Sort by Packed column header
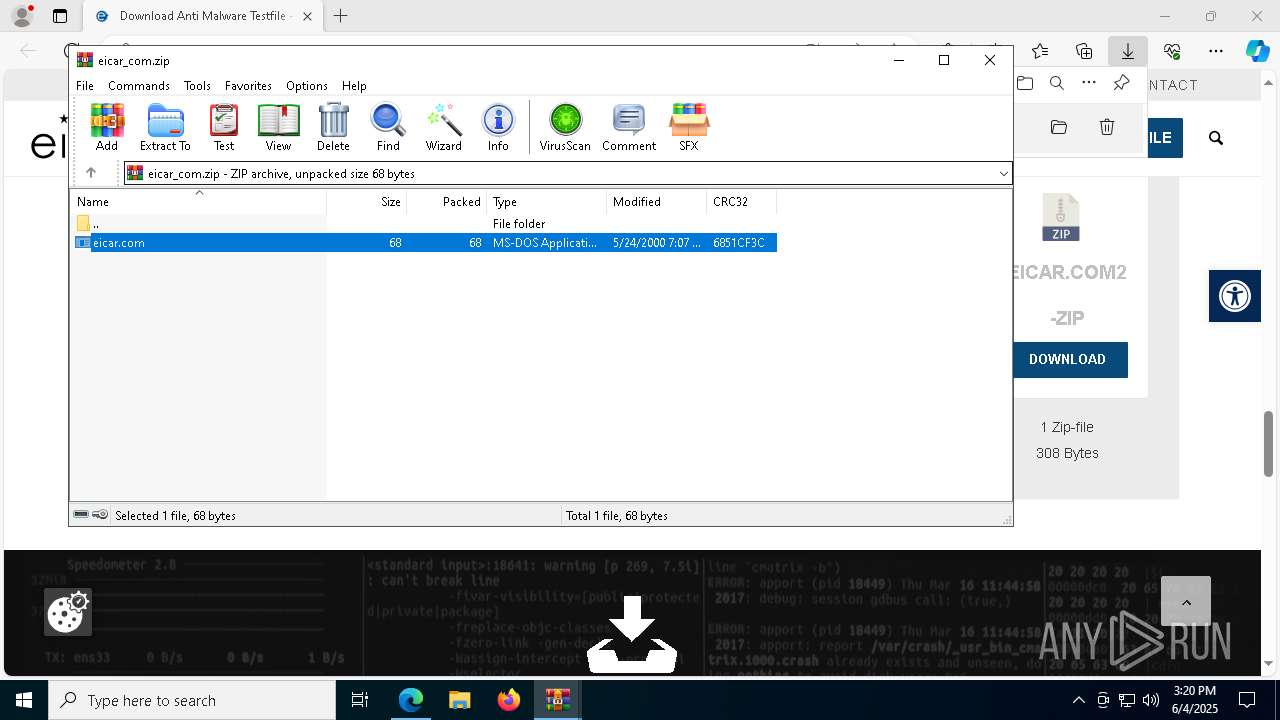 click(x=446, y=201)
